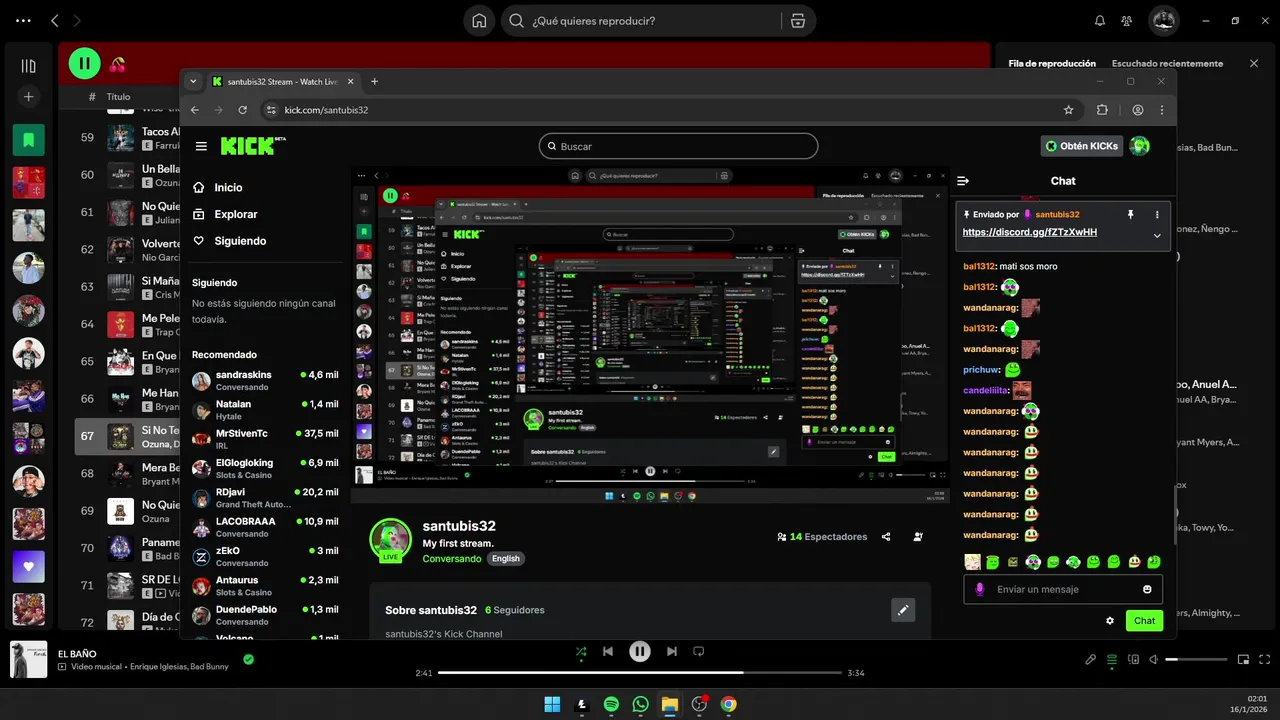Open the Fila de reproducción tab
Viewport: 1280px width, 720px height.
pos(1052,63)
